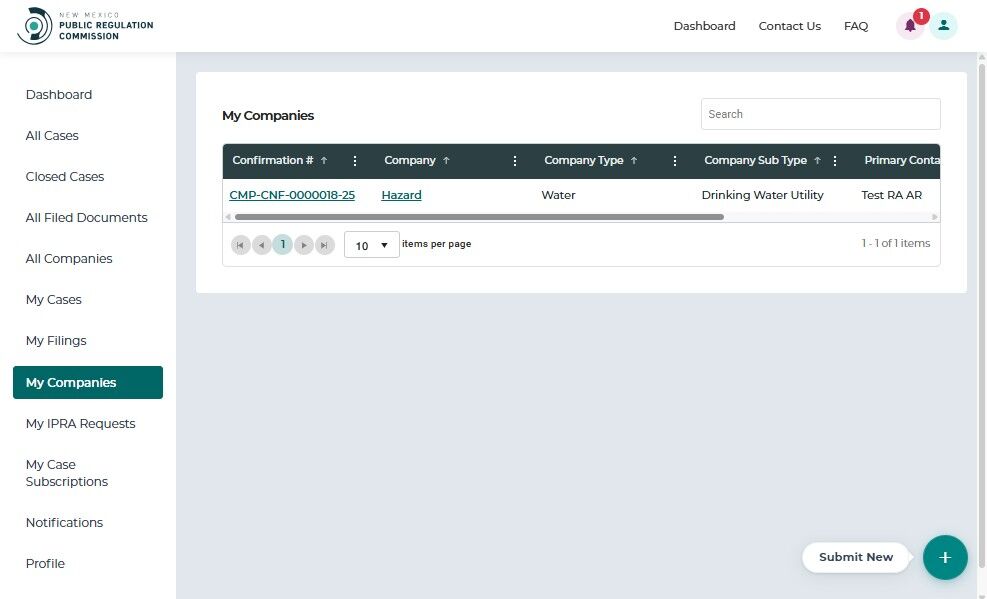This screenshot has height=599, width=987.
Task: Open Closed Cases in sidebar
Action: pyautogui.click(x=65, y=177)
